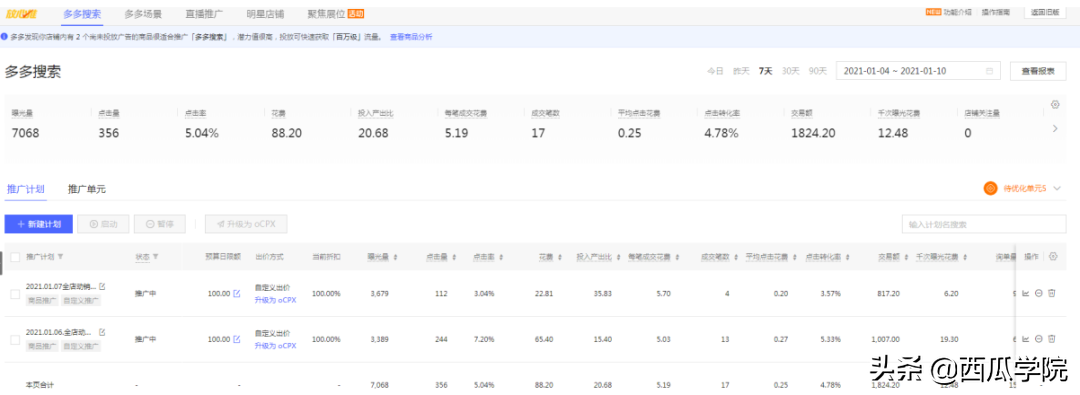
Task: Switch to 聚焦展位 top tab
Action: tap(326, 14)
